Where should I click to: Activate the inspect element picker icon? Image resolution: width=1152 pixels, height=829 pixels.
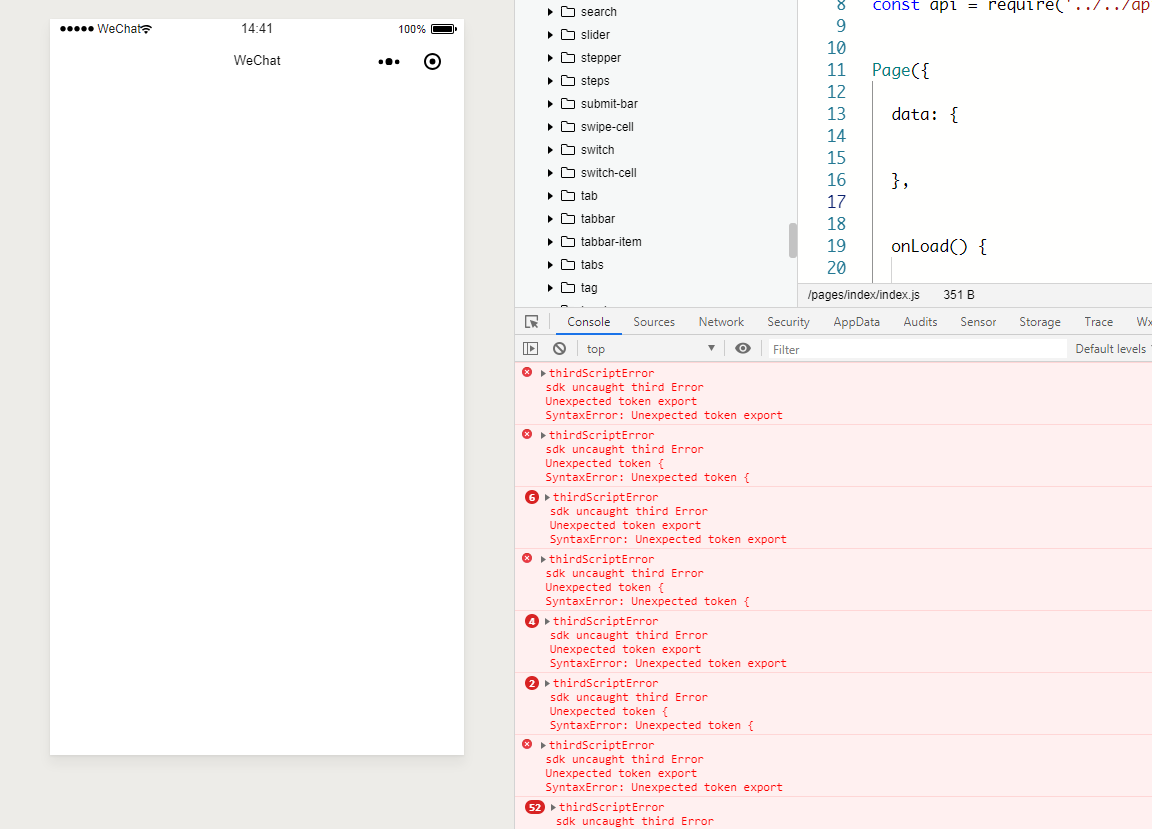tap(532, 322)
